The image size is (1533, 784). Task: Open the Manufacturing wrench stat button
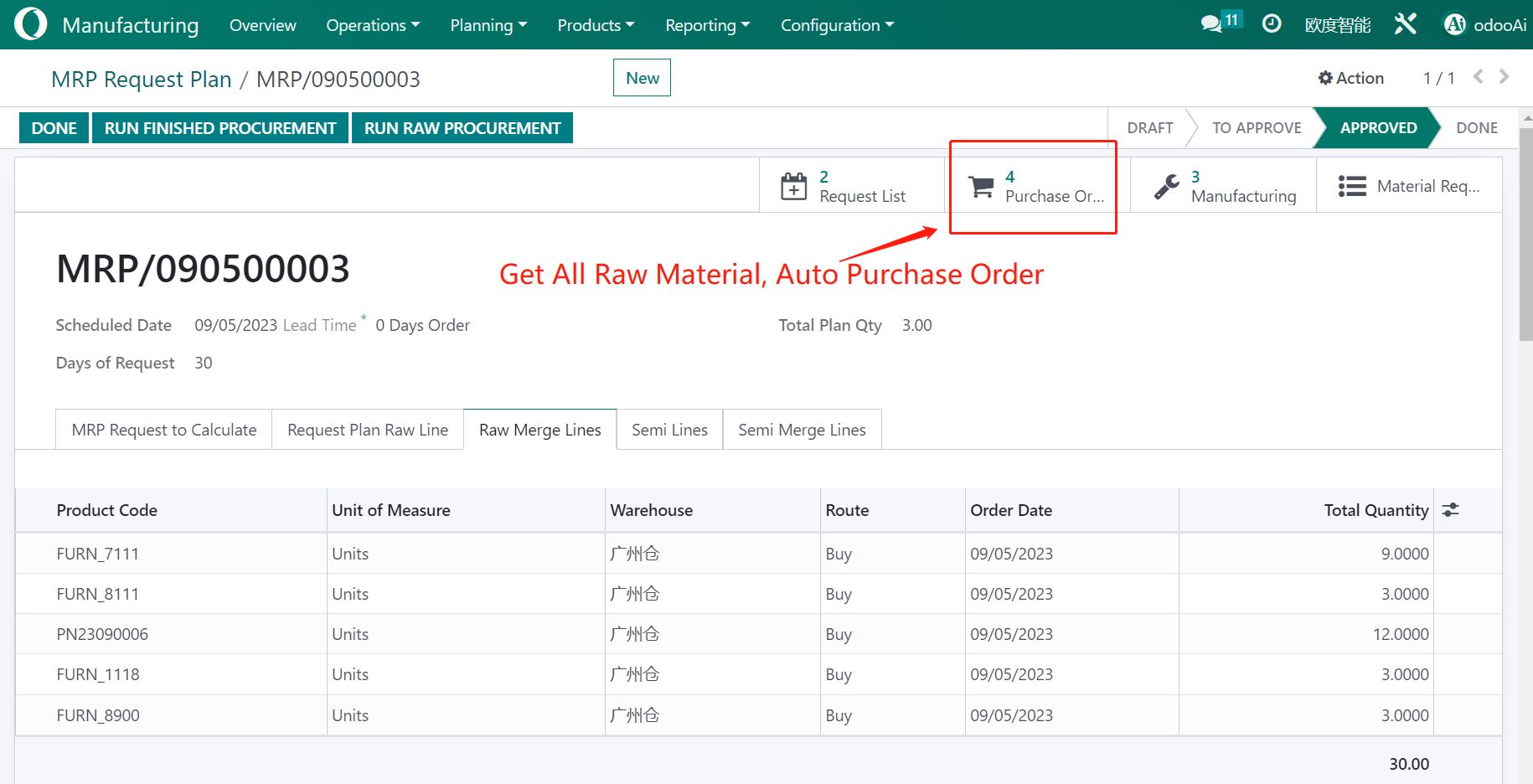1223,185
